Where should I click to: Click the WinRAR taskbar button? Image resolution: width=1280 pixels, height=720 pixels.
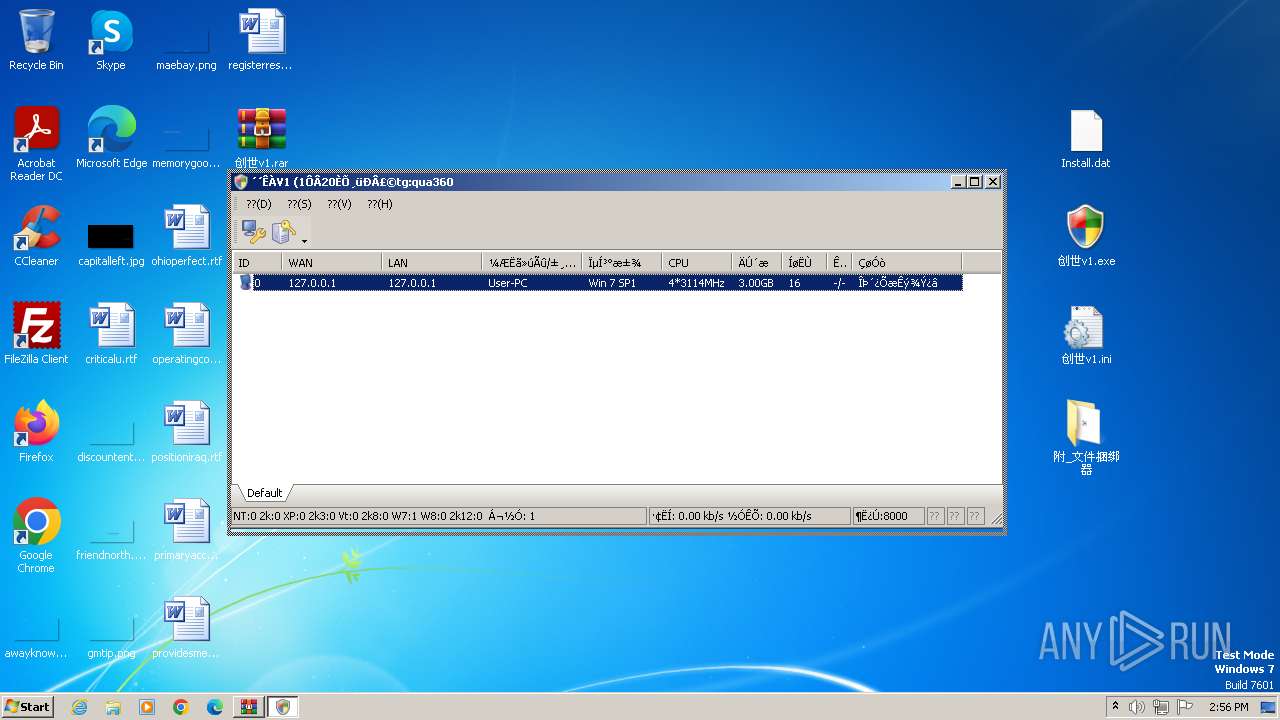pyautogui.click(x=249, y=707)
